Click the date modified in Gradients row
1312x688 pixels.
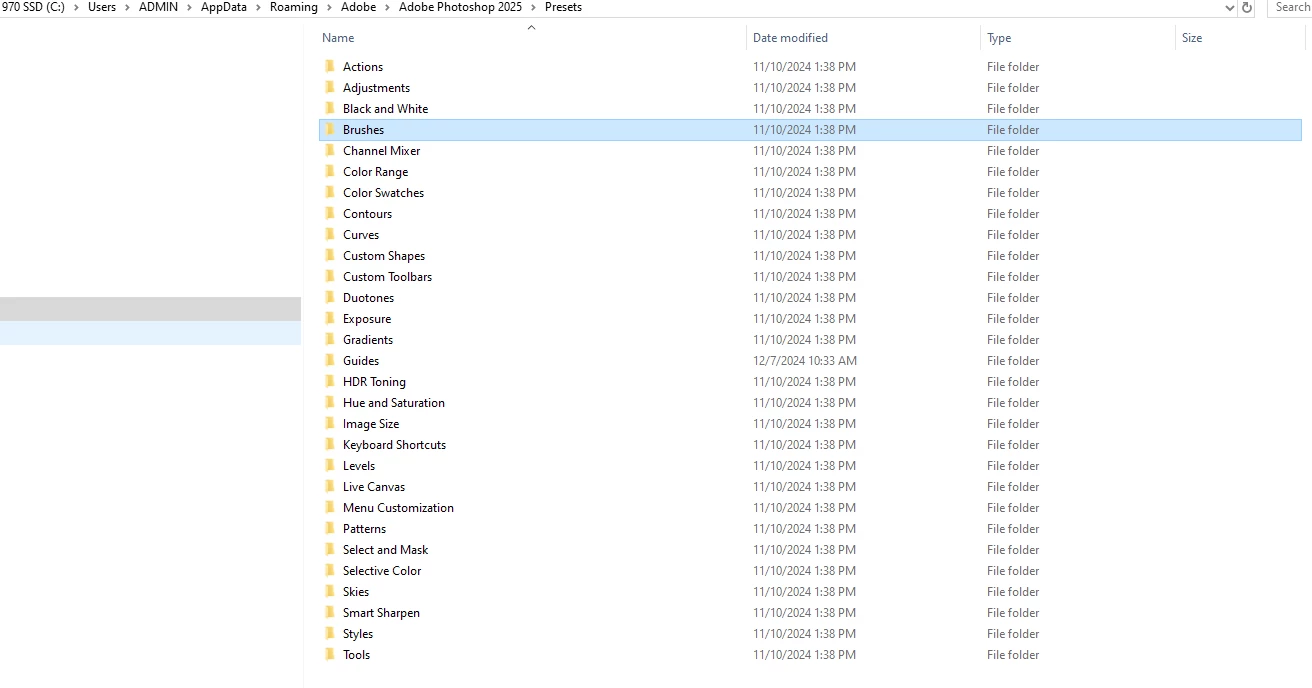tap(804, 340)
